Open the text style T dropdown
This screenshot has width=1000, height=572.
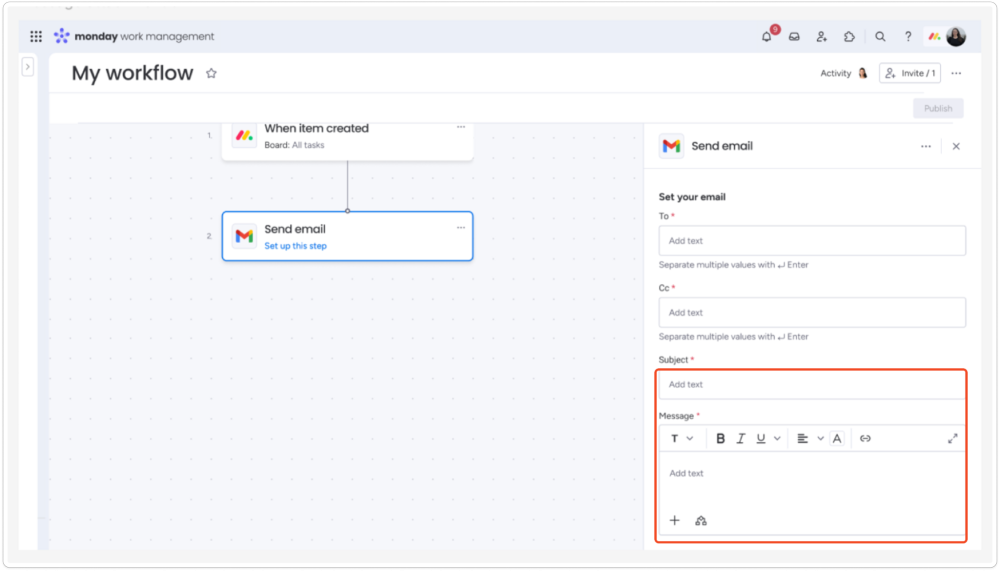point(681,438)
